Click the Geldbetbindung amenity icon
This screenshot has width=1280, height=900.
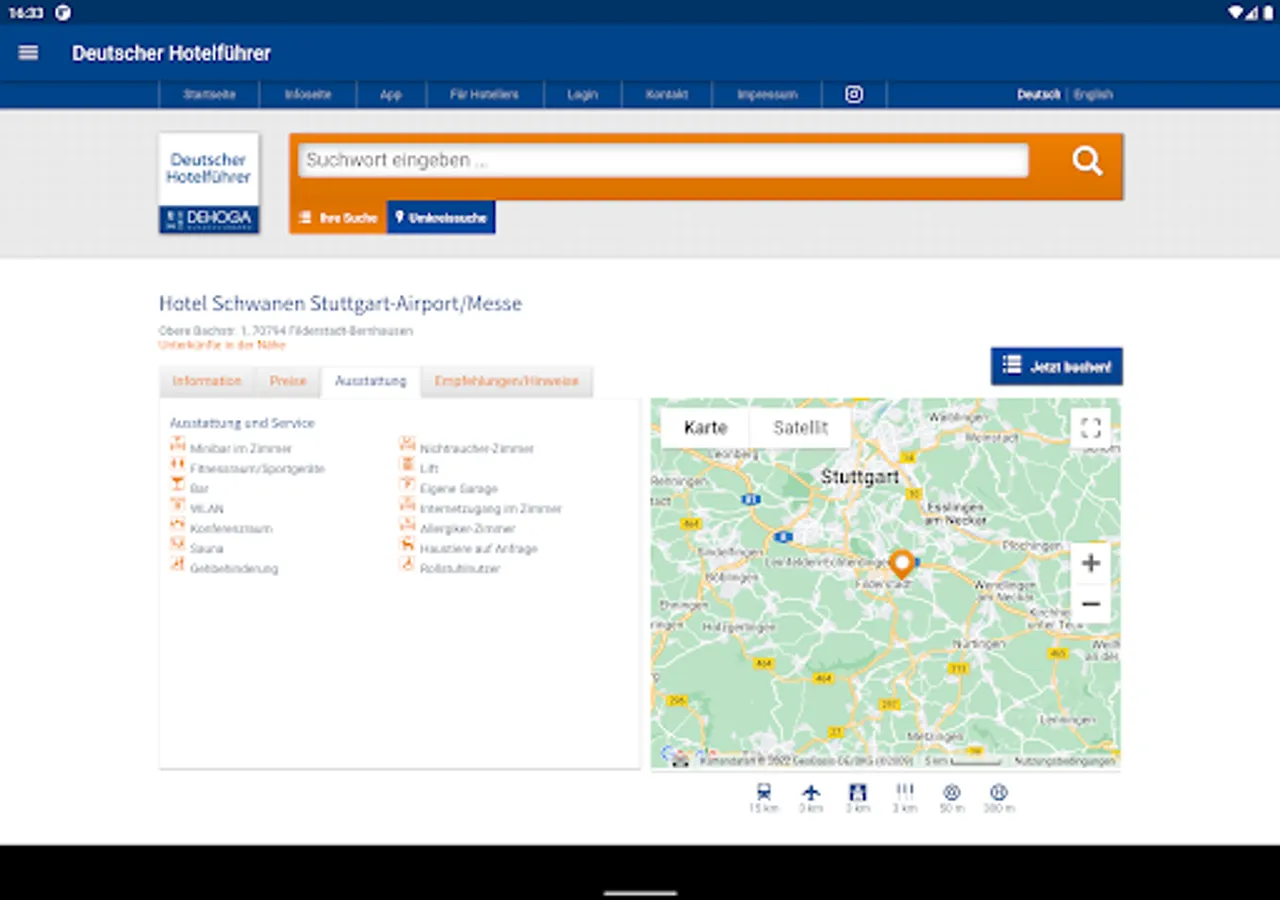[x=178, y=565]
